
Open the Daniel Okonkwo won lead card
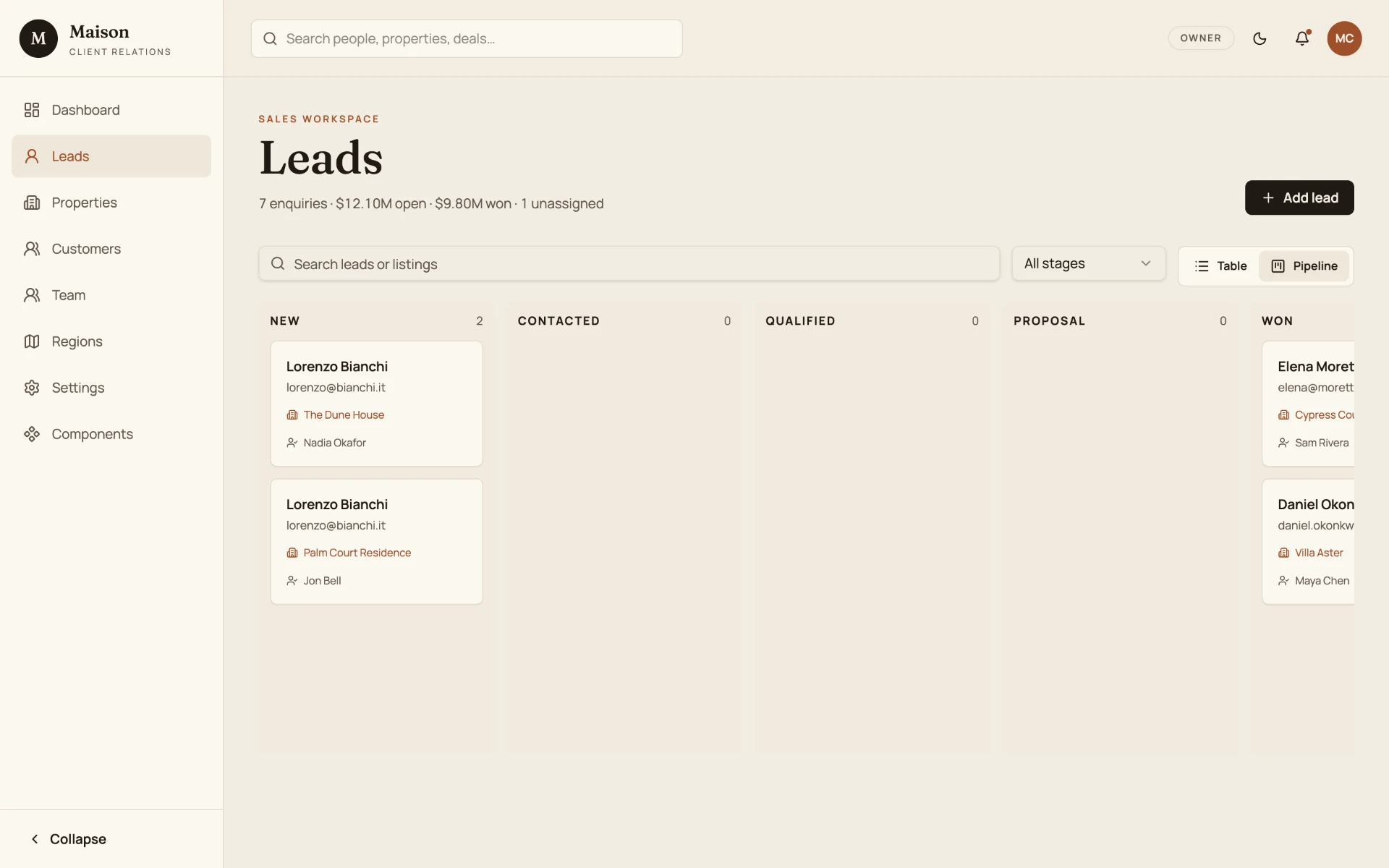pyautogui.click(x=1308, y=542)
